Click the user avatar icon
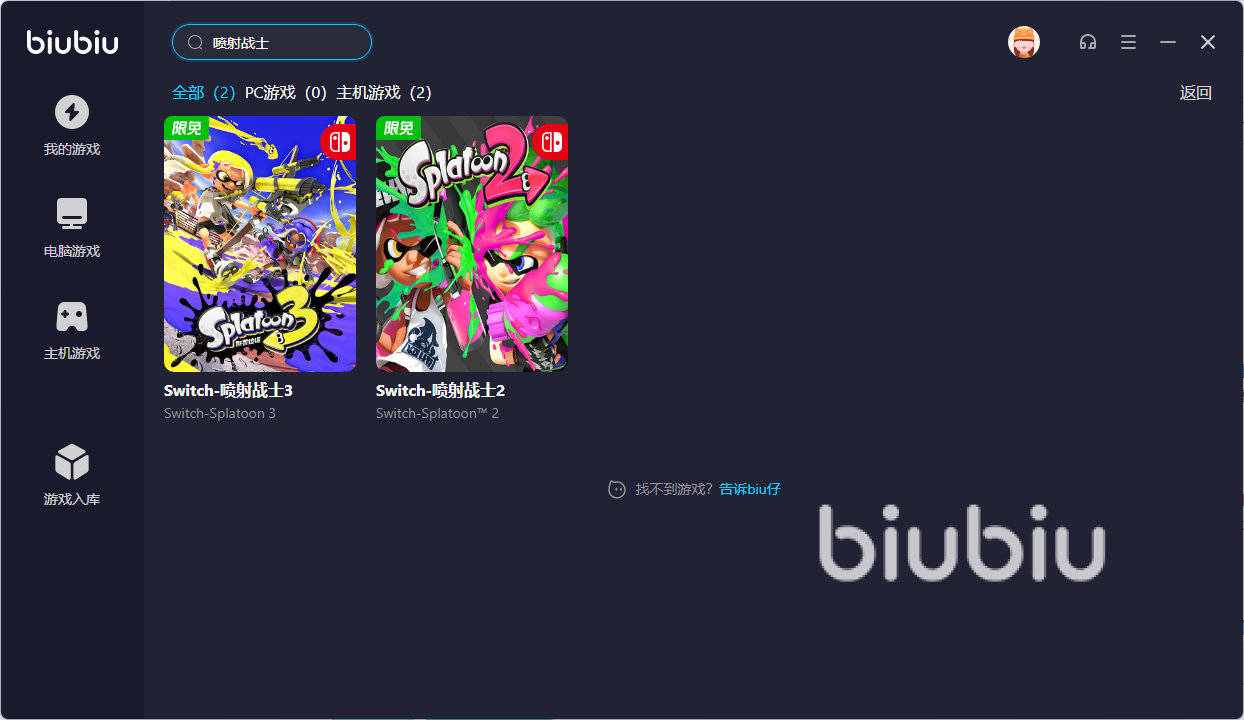This screenshot has height=720, width=1244. (1023, 42)
